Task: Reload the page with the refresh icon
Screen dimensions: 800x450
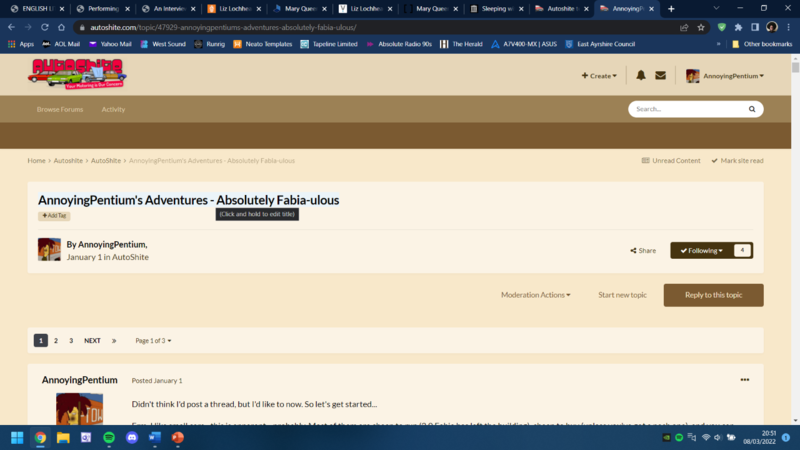Action: (45, 27)
